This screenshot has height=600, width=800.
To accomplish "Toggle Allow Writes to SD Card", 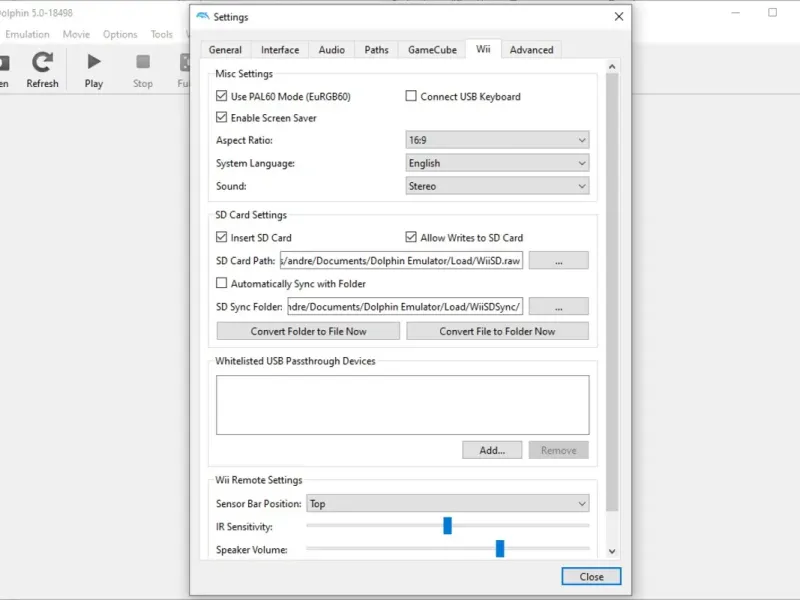I will click(411, 237).
